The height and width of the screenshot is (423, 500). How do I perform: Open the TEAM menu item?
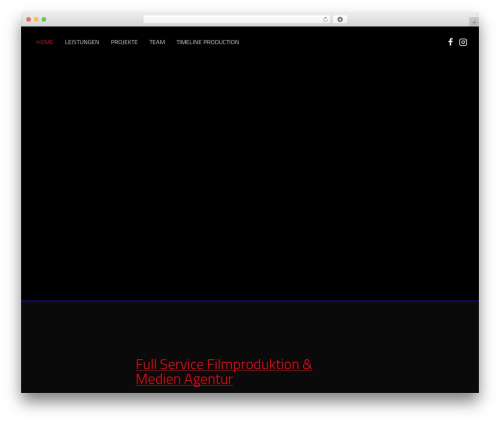[x=157, y=42]
